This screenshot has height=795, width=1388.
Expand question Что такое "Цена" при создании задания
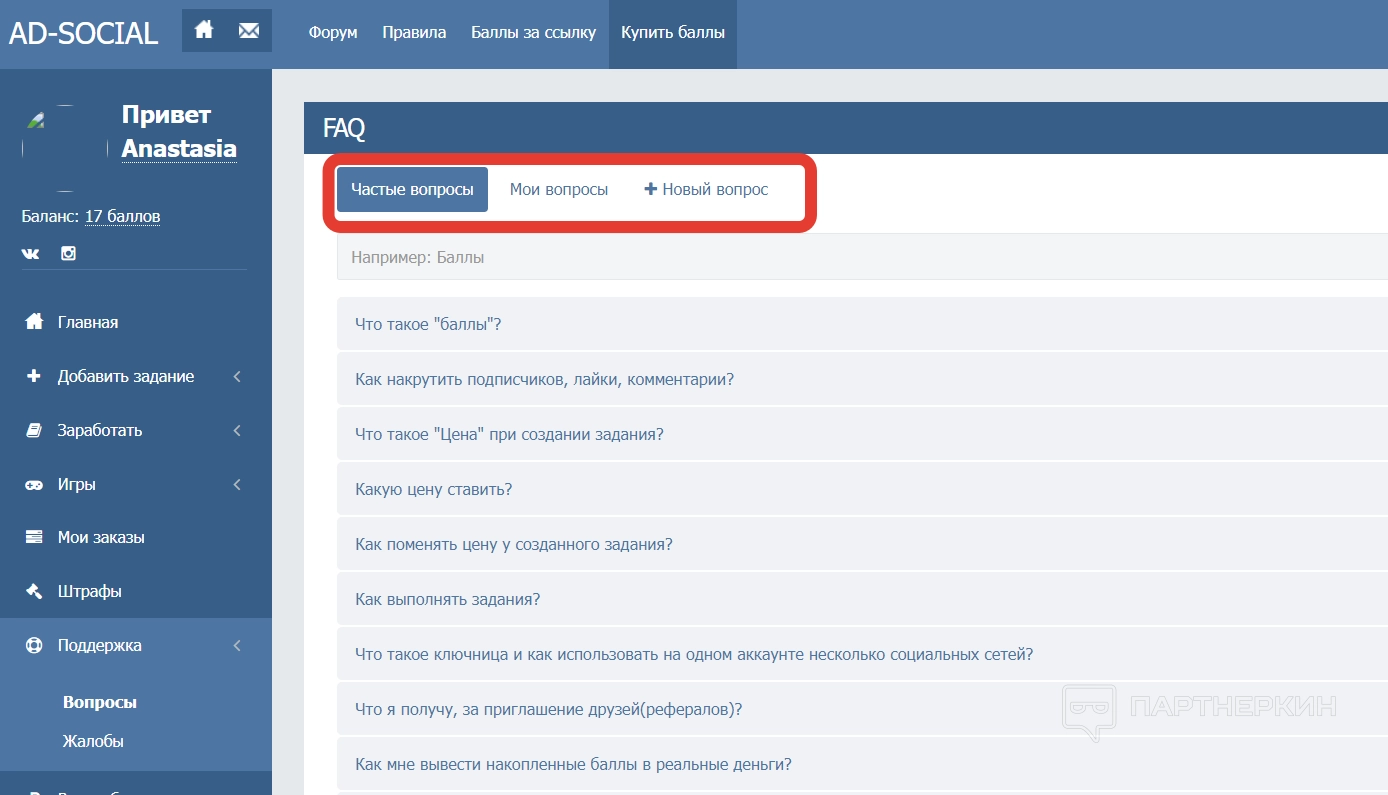point(862,434)
